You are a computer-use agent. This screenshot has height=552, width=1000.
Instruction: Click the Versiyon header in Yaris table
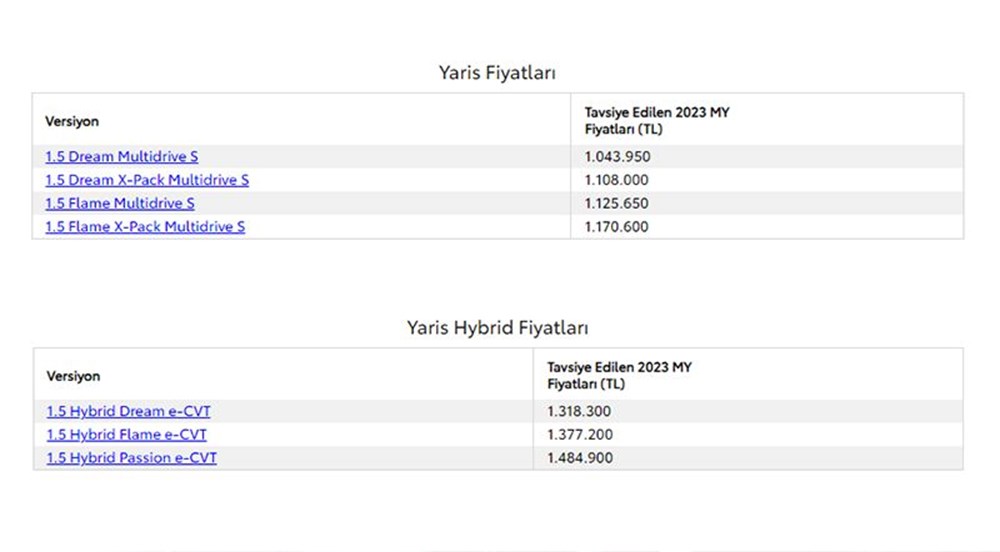(x=72, y=121)
